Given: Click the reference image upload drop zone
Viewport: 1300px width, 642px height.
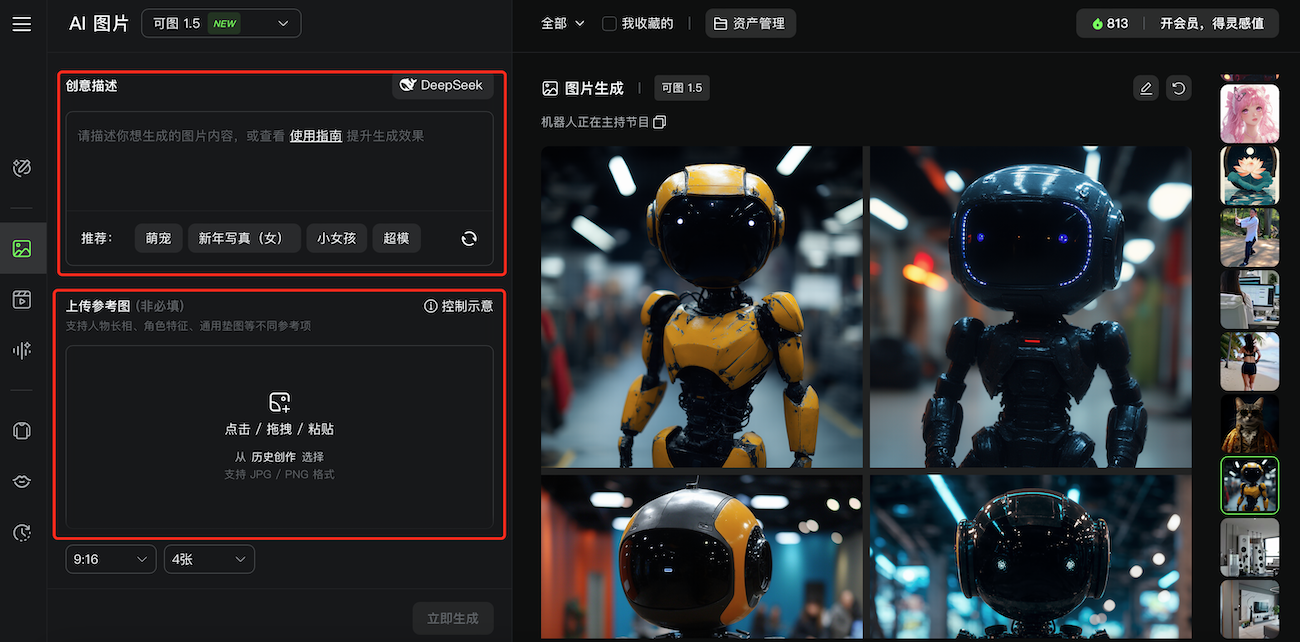Looking at the screenshot, I should (x=280, y=437).
